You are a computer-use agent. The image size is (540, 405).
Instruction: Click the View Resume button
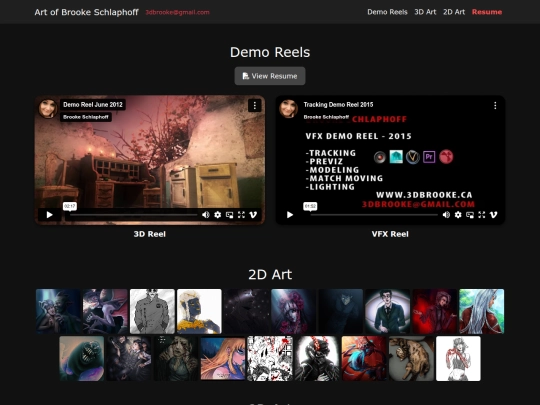pyautogui.click(x=270, y=76)
